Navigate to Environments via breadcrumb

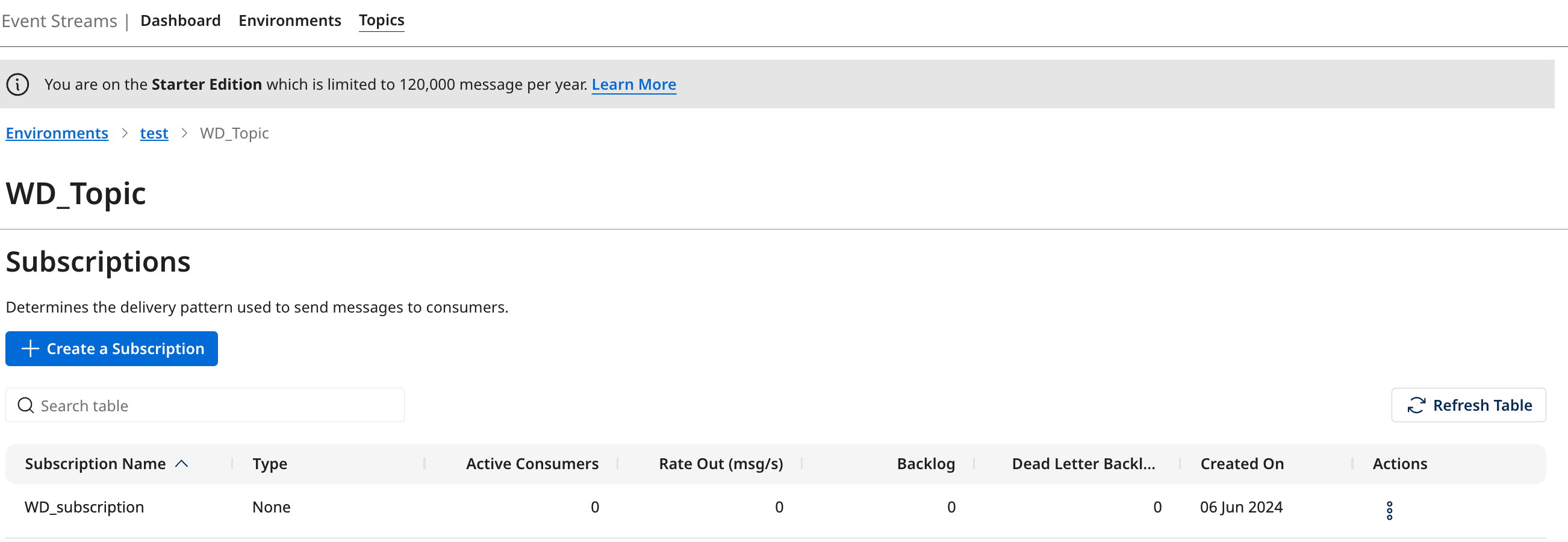pyautogui.click(x=57, y=132)
